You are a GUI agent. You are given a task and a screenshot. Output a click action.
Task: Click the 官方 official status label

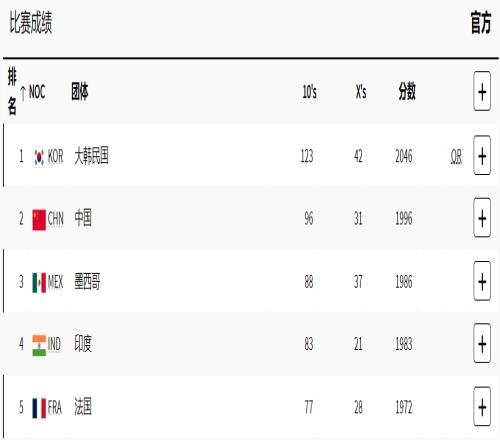coord(481,22)
